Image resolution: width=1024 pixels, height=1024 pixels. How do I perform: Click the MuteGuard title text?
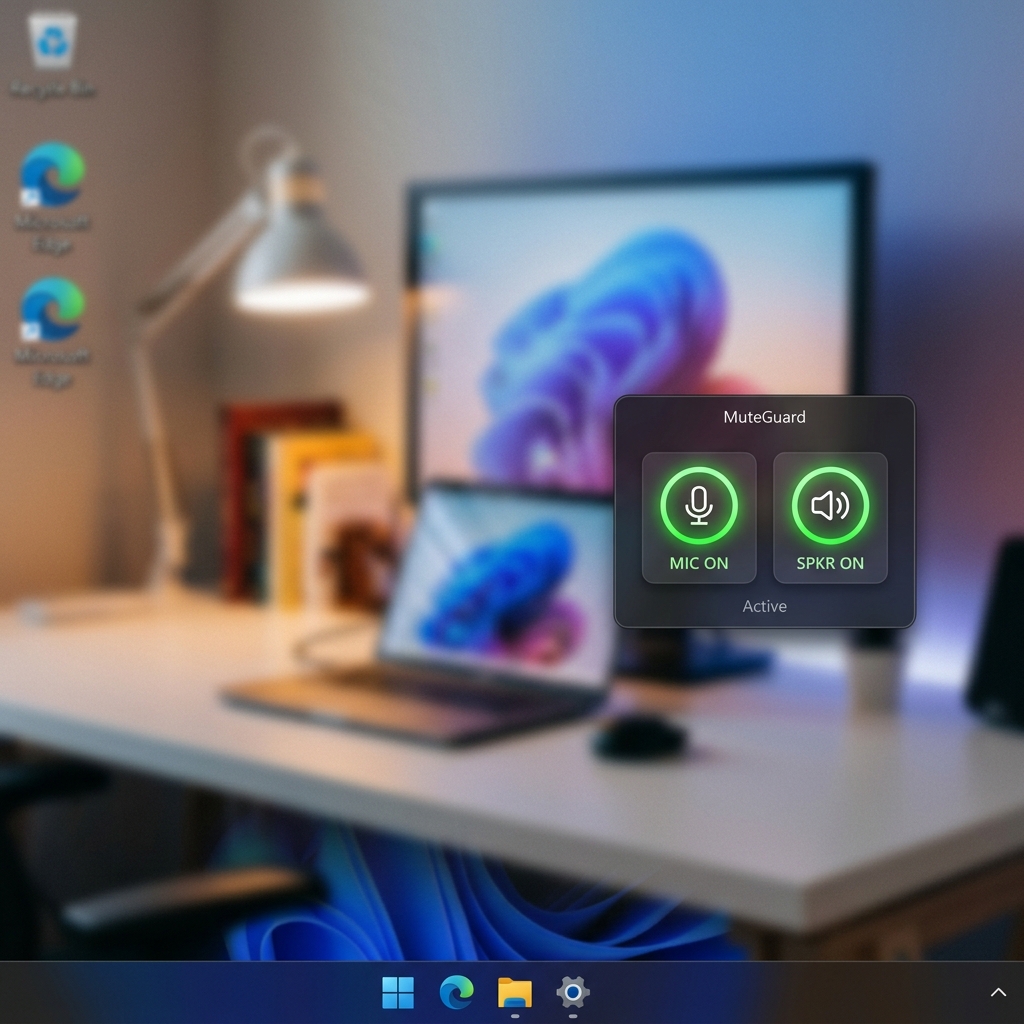click(x=764, y=417)
